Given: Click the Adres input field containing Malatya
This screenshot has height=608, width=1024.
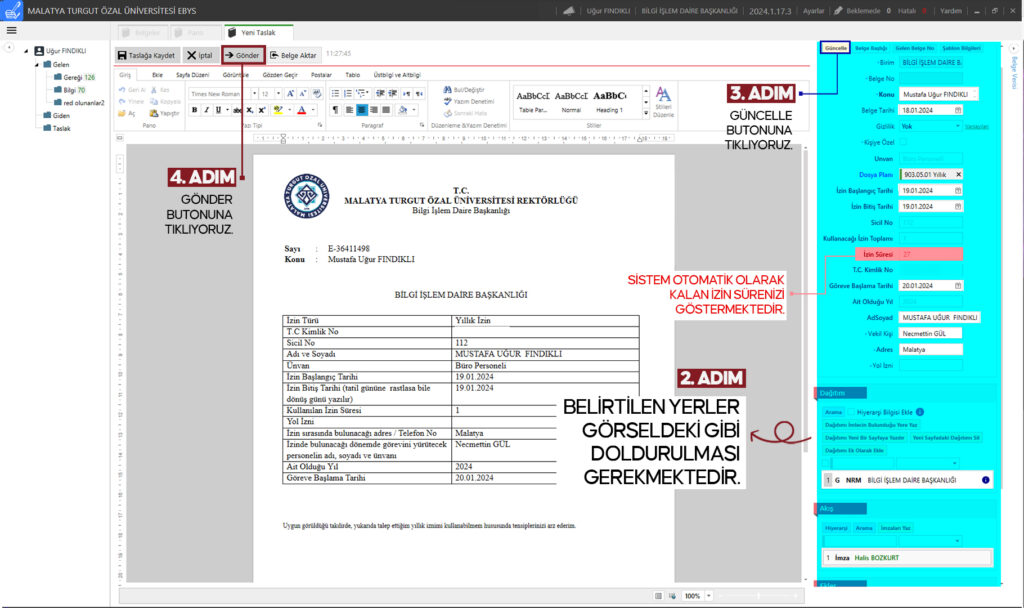Looking at the screenshot, I should 930,349.
